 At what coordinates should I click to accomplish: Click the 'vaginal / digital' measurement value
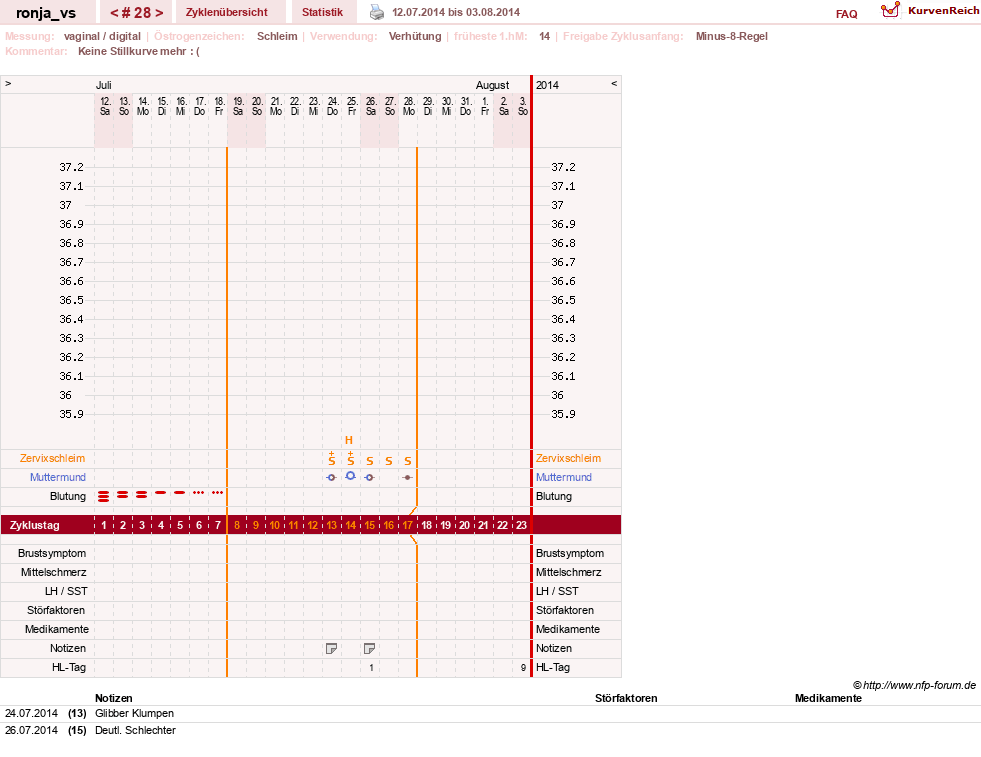(x=102, y=36)
